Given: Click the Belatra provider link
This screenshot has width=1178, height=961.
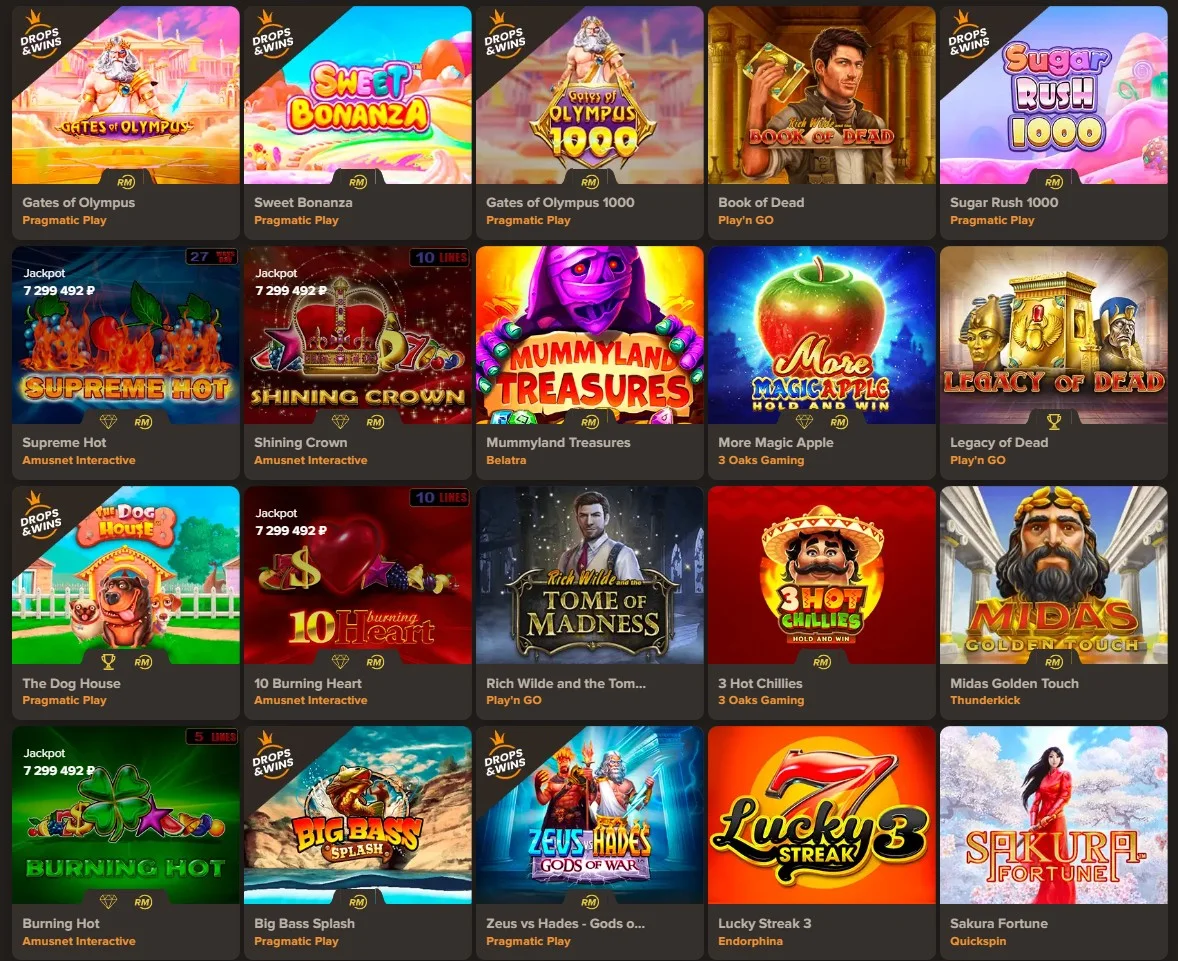Looking at the screenshot, I should click(x=506, y=460).
